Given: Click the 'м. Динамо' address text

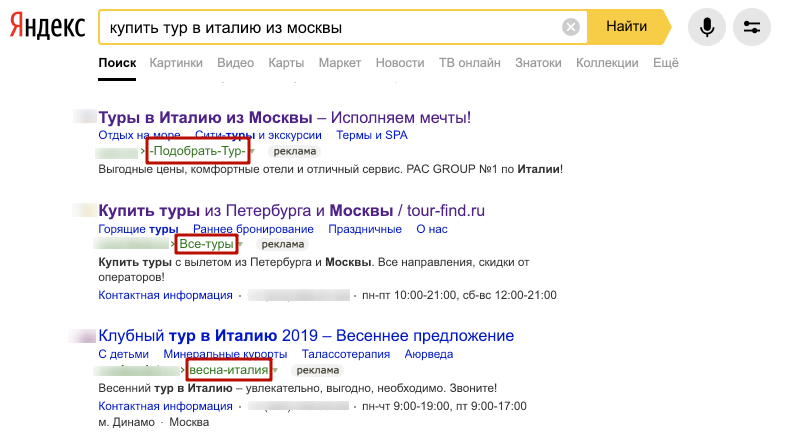Looking at the screenshot, I should click(126, 423).
